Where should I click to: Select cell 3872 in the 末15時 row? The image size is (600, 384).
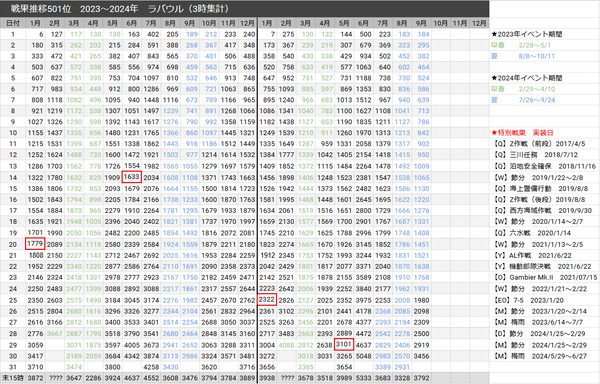pyautogui.click(x=35, y=378)
